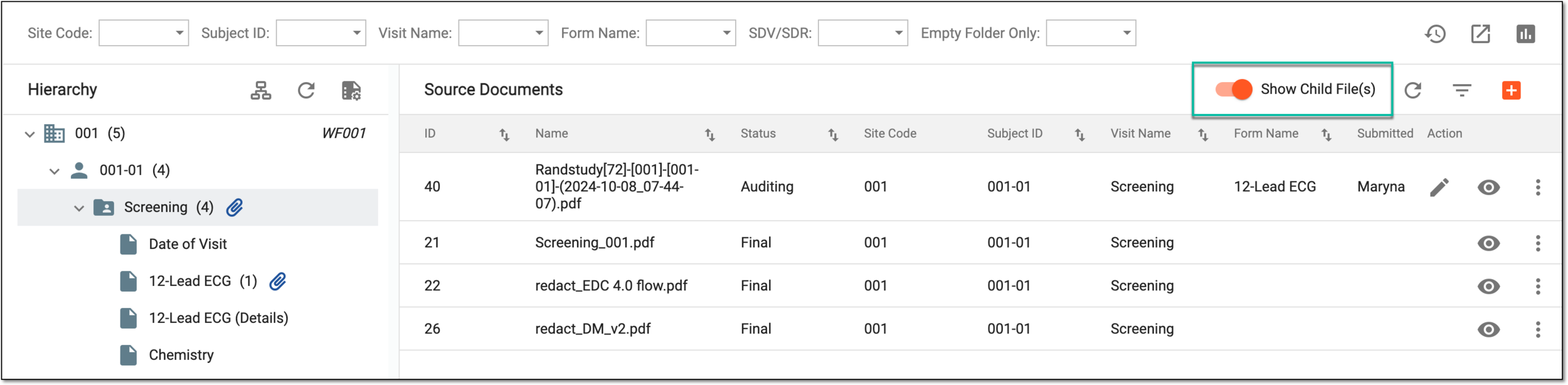Refresh the Hierarchy panel
Image resolution: width=1568 pixels, height=385 pixels.
[306, 90]
